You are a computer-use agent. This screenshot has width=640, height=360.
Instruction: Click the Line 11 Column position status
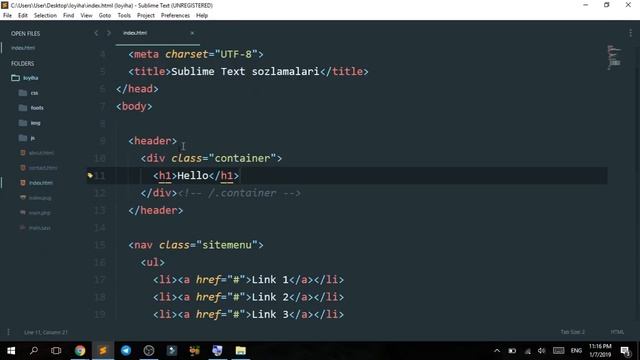(x=46, y=332)
